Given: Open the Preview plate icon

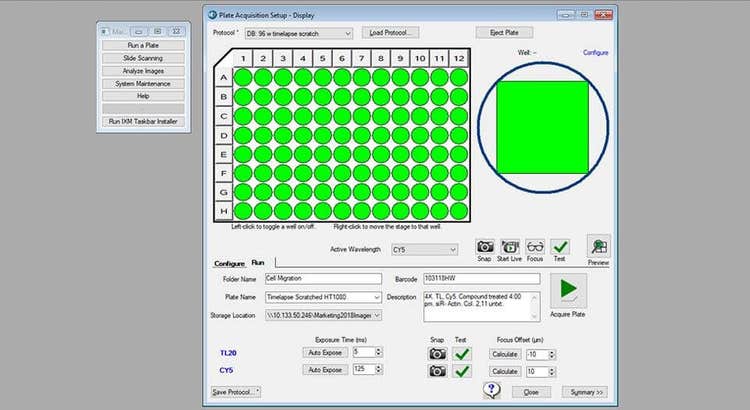Looking at the screenshot, I should [x=598, y=246].
